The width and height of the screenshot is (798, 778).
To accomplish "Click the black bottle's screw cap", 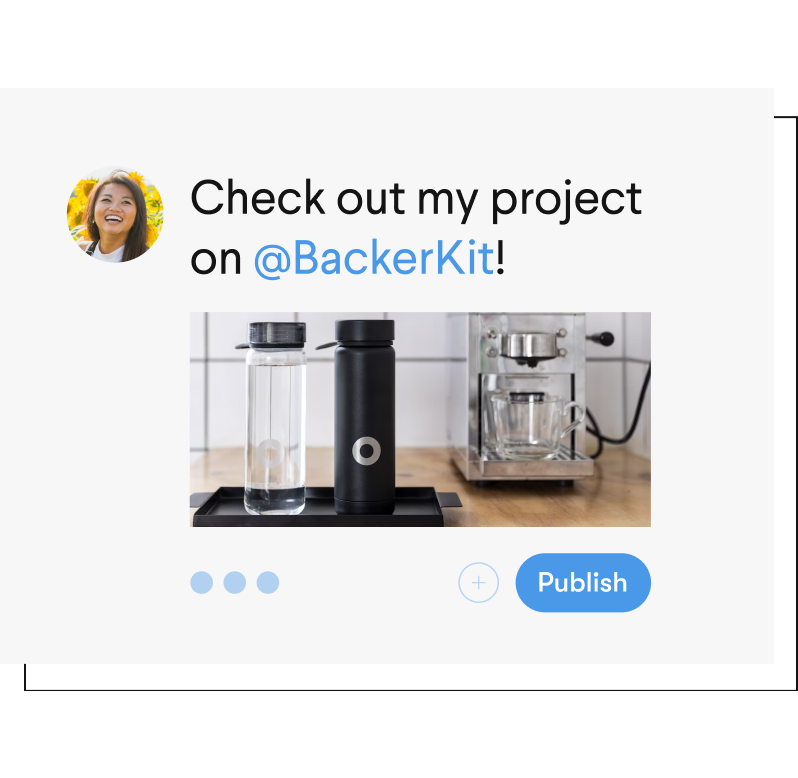I will [364, 331].
